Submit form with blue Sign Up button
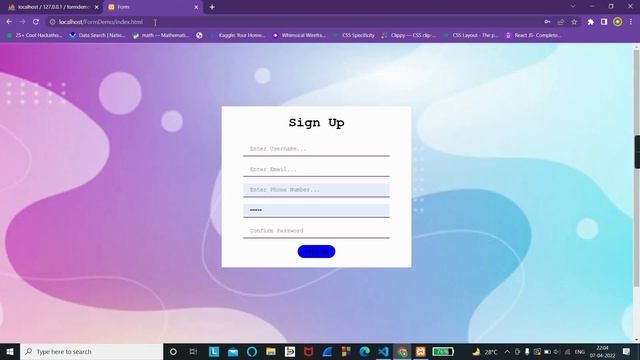 click(316, 251)
